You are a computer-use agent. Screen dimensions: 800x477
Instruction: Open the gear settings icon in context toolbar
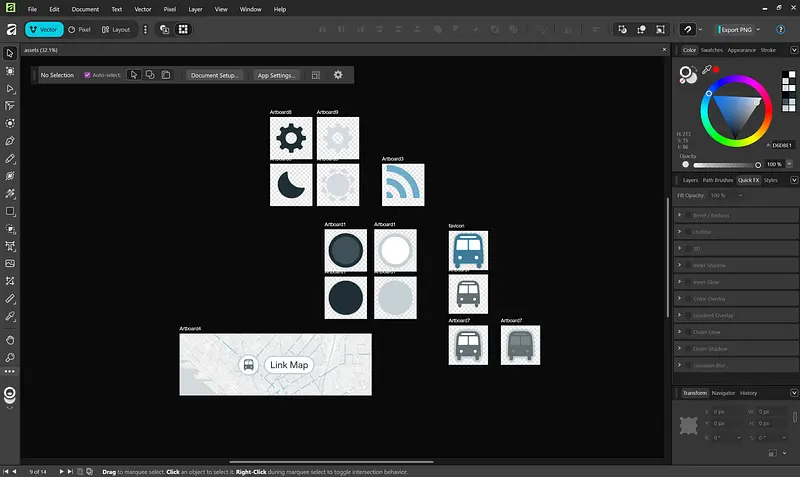[338, 75]
